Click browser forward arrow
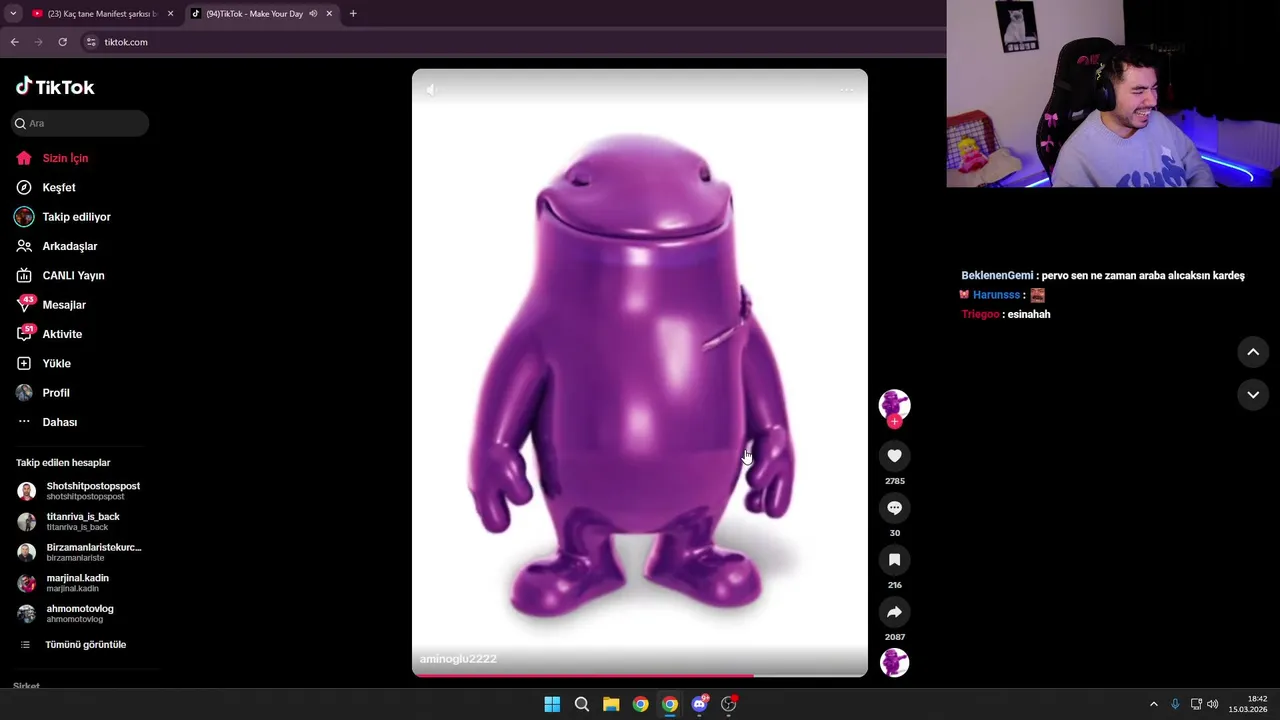This screenshot has width=1280, height=720. point(38,42)
